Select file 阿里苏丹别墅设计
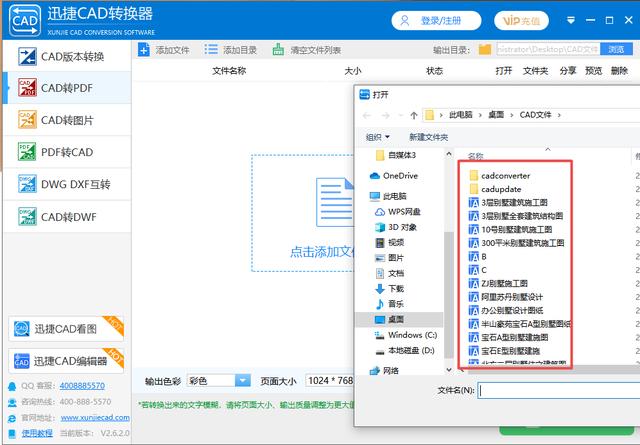640x445 pixels. 506,297
